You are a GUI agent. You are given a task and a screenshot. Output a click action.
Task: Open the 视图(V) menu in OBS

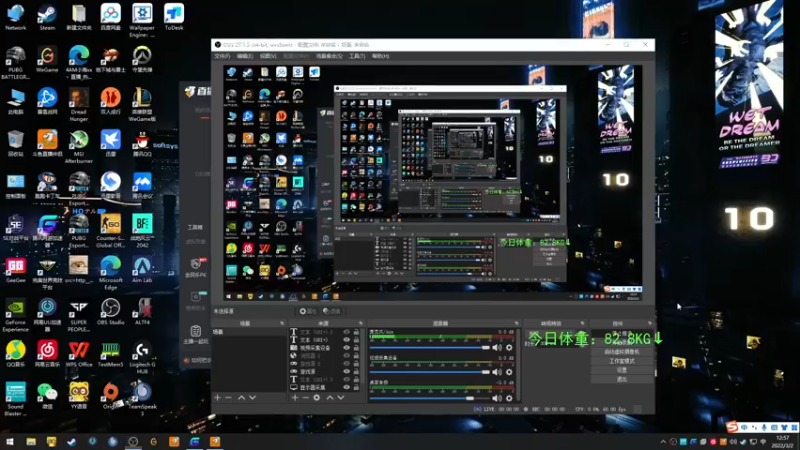tap(268, 56)
